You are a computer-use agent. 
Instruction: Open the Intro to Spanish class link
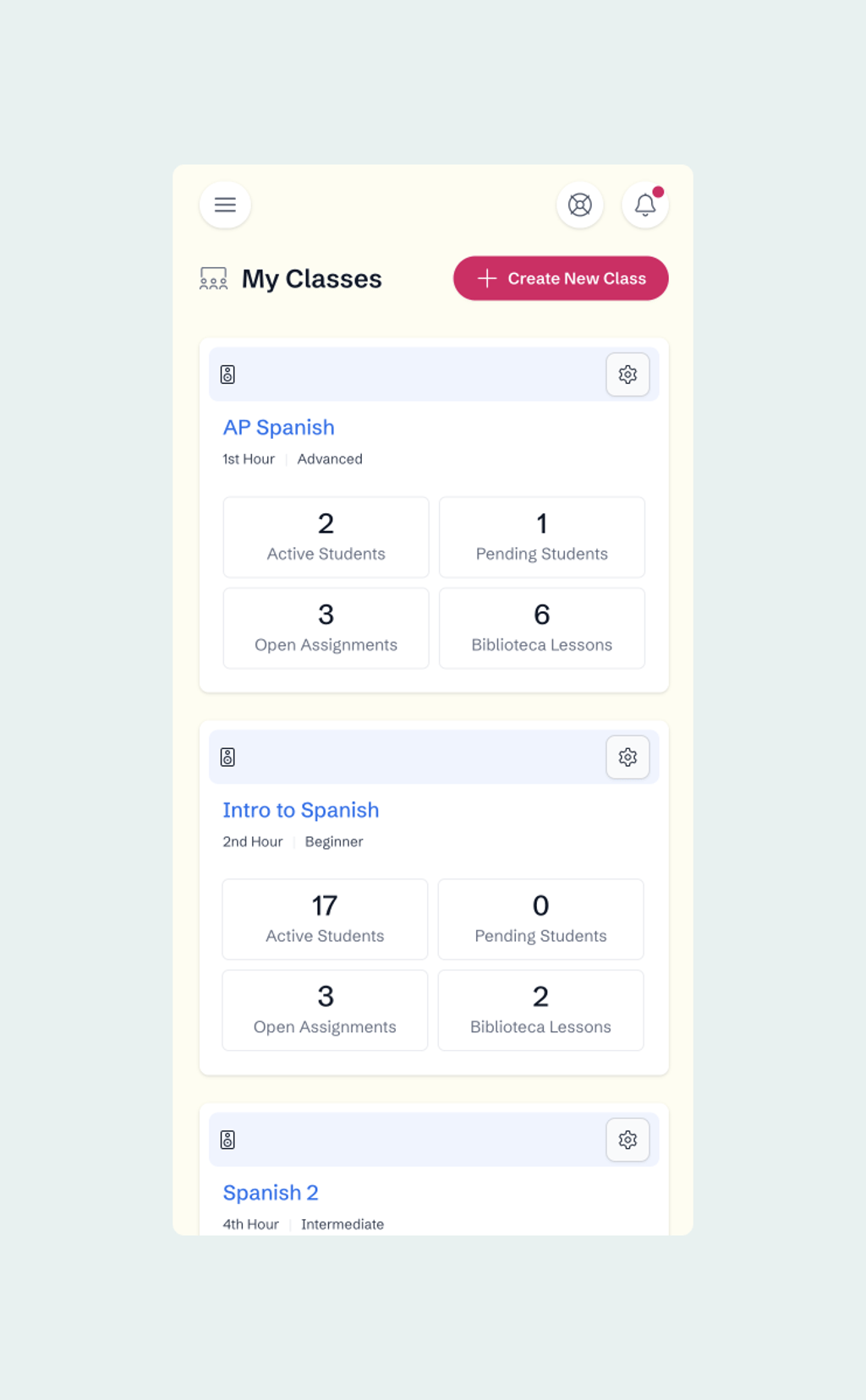point(300,810)
